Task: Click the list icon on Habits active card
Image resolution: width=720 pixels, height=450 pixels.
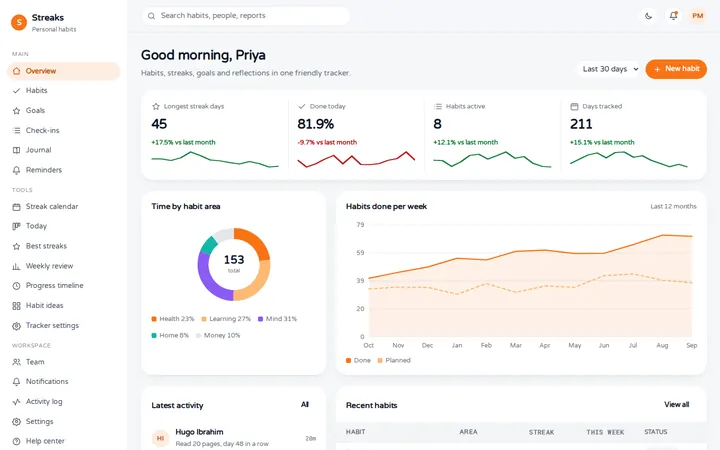Action: pos(438,107)
